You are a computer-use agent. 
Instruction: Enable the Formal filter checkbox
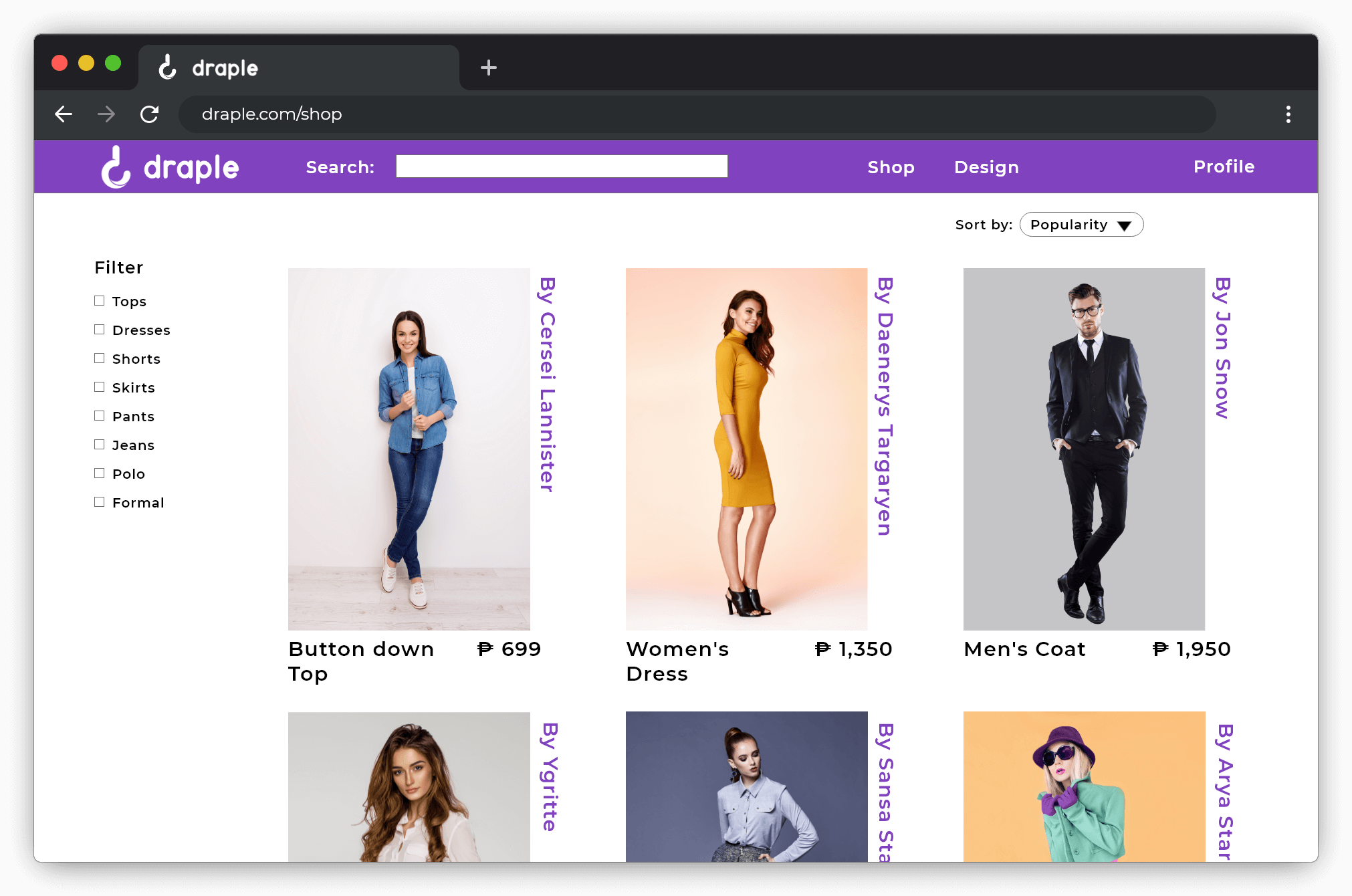coord(100,502)
